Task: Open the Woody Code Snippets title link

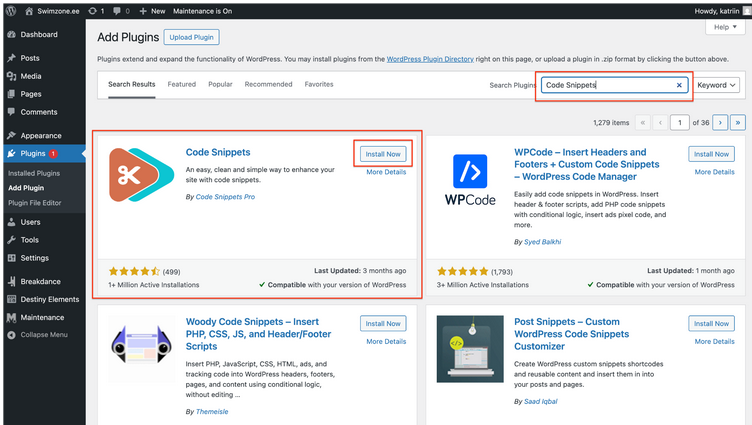Action: (258, 334)
